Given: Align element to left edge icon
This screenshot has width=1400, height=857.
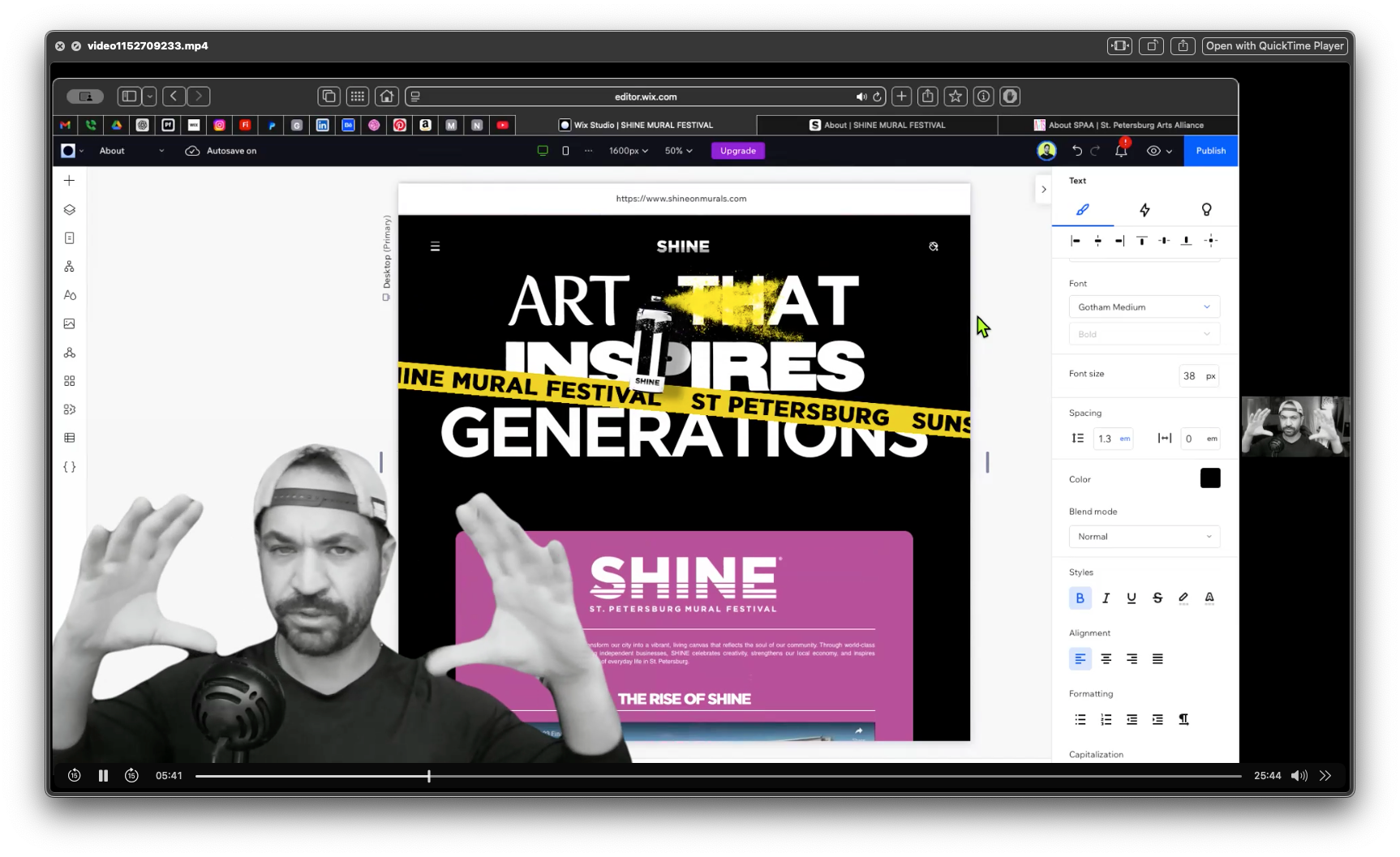Looking at the screenshot, I should point(1076,241).
